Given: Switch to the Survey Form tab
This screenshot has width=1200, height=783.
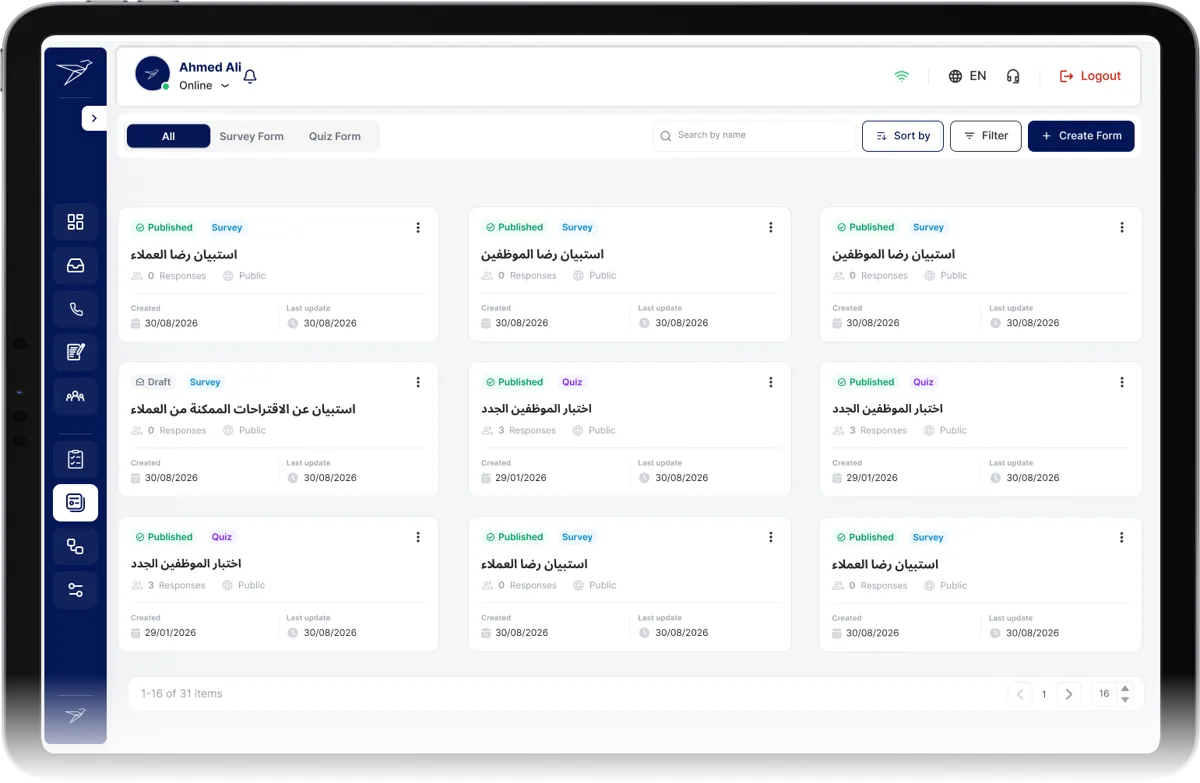Looking at the screenshot, I should pyautogui.click(x=251, y=136).
